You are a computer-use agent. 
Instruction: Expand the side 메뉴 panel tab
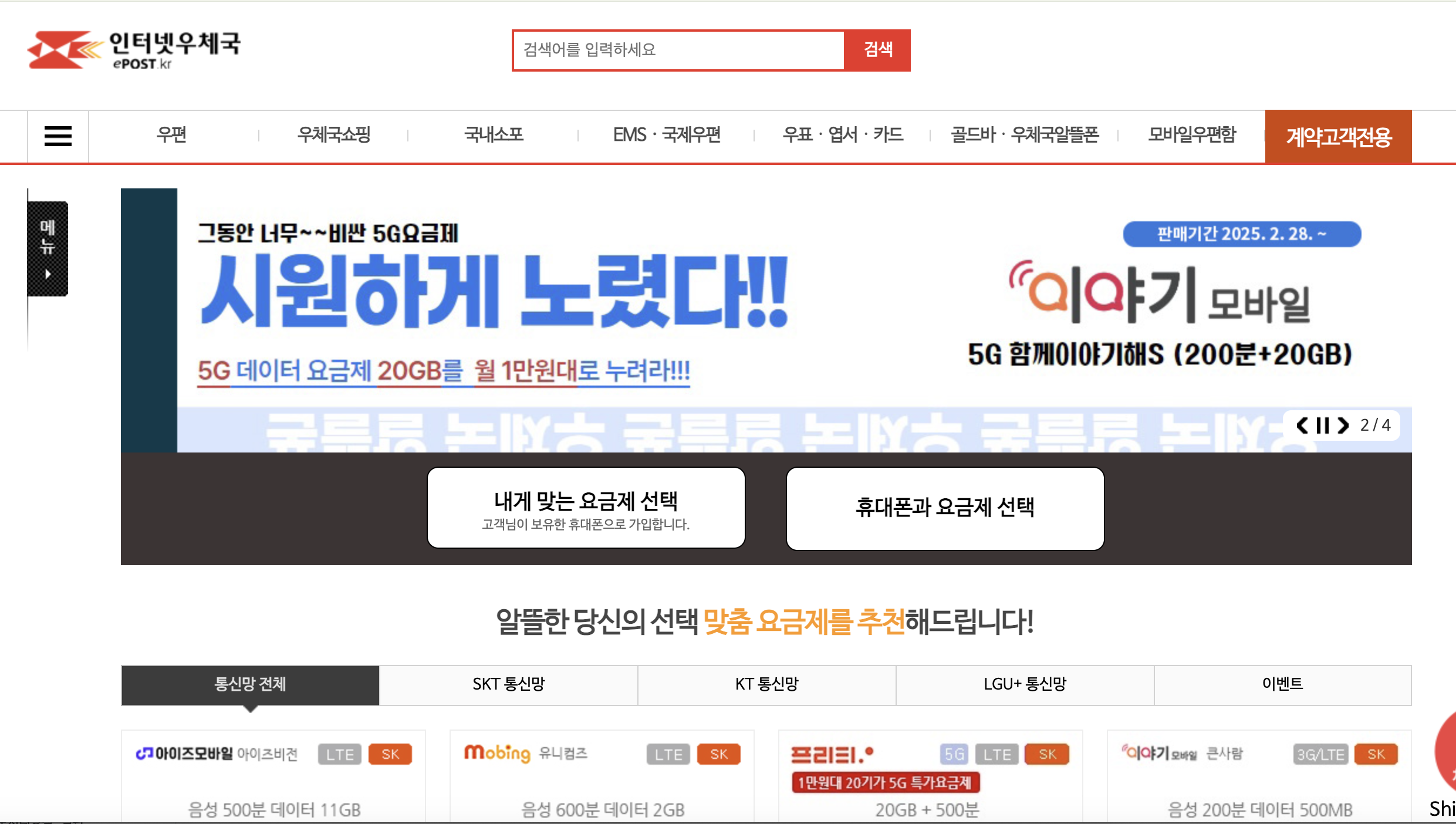[48, 249]
